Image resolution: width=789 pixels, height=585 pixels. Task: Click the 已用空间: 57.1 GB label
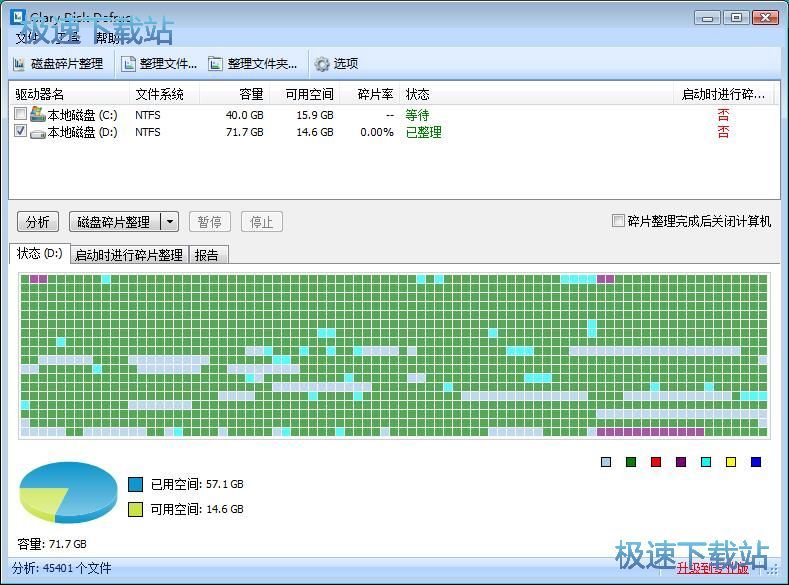point(197,484)
